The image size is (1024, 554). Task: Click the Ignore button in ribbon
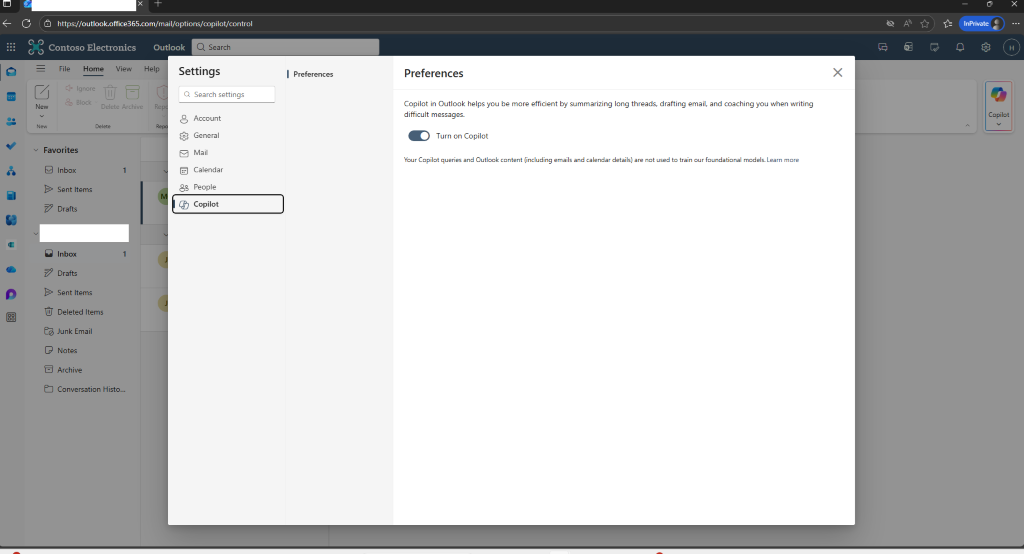pos(80,88)
